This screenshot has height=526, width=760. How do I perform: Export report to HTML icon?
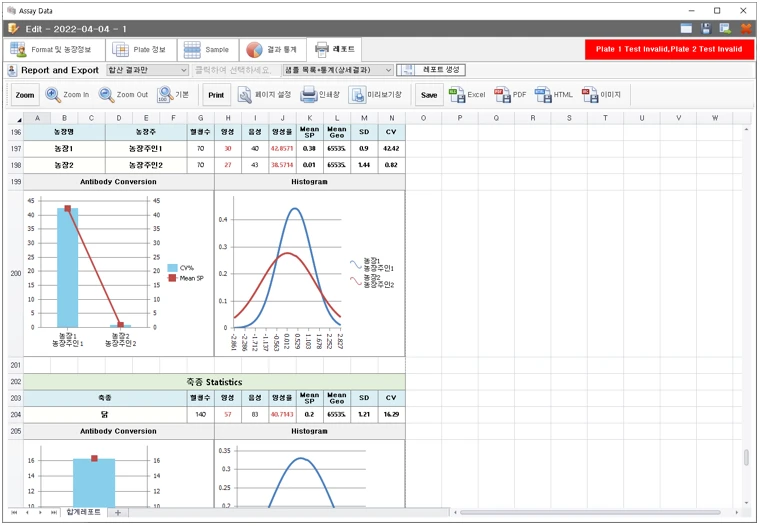click(x=543, y=95)
